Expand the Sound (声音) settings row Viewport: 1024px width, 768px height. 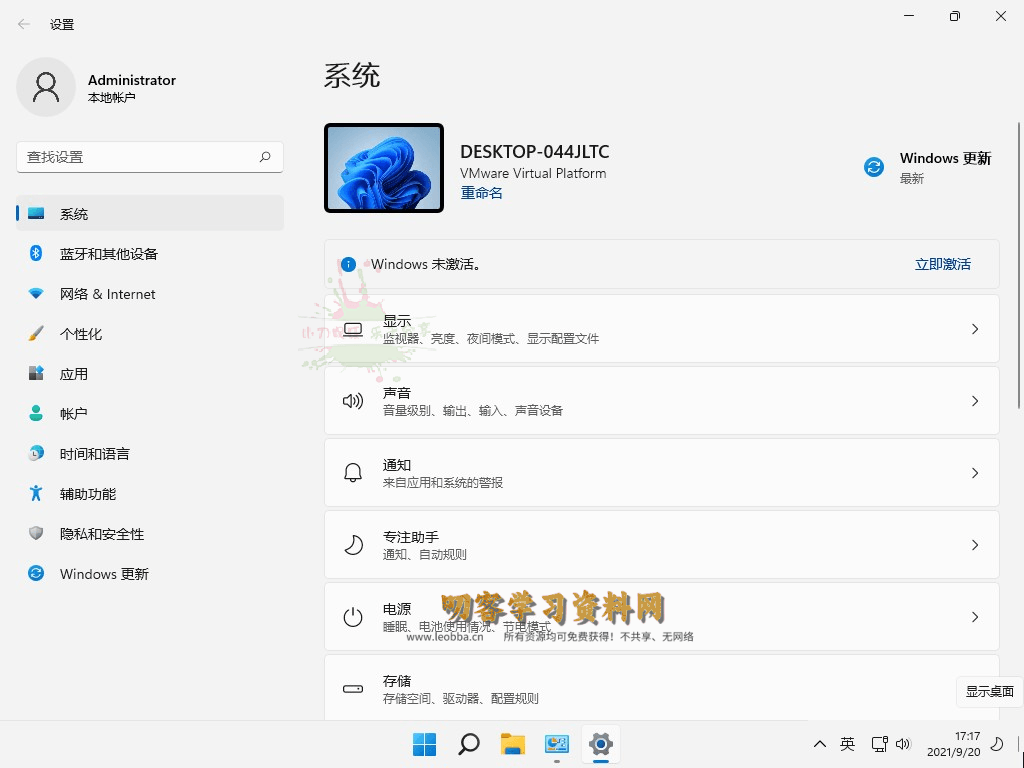[x=661, y=400]
